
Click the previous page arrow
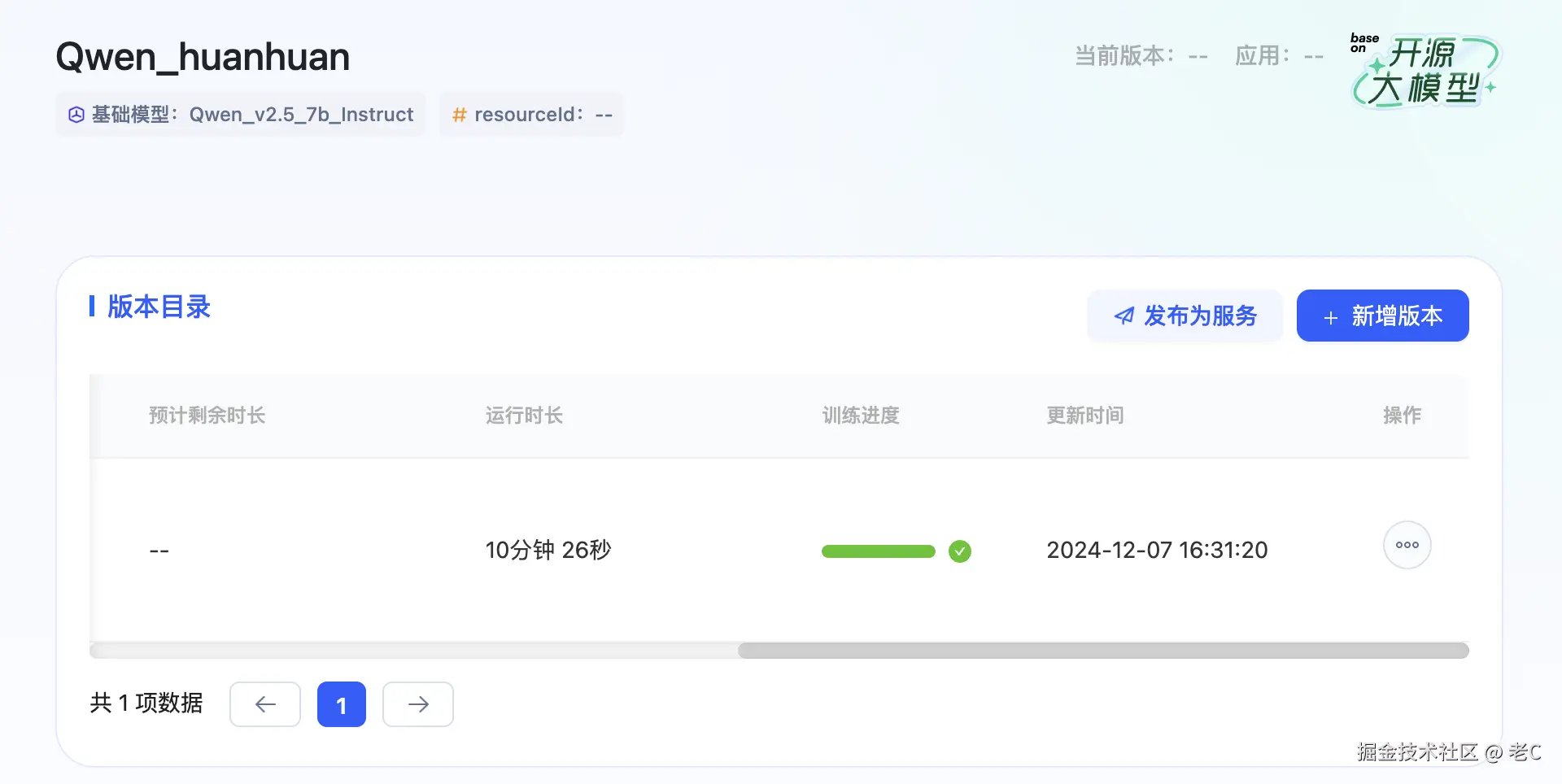point(264,704)
